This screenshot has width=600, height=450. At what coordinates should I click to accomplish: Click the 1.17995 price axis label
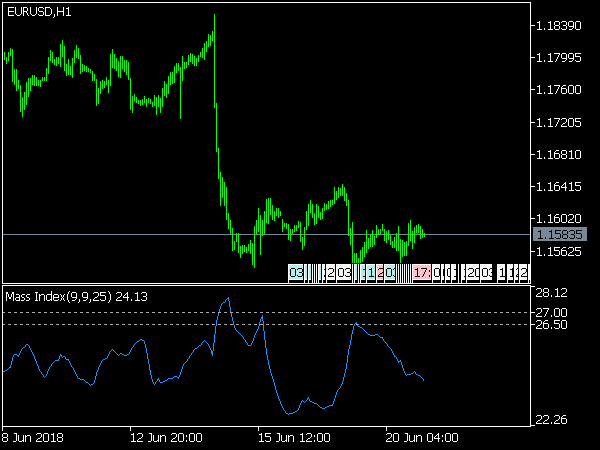pos(559,58)
